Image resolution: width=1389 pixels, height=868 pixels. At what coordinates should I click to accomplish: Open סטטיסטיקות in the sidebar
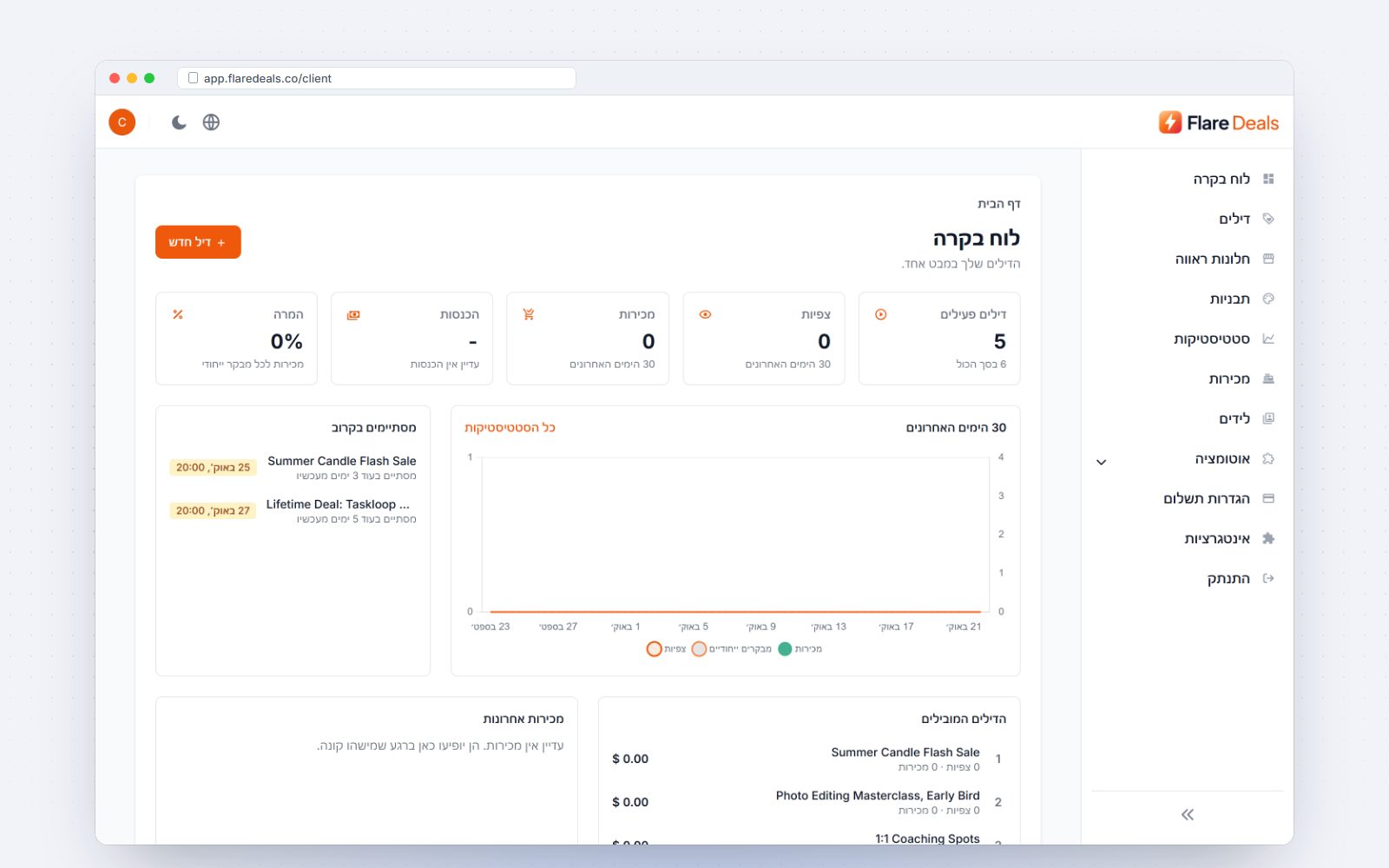(x=1187, y=339)
